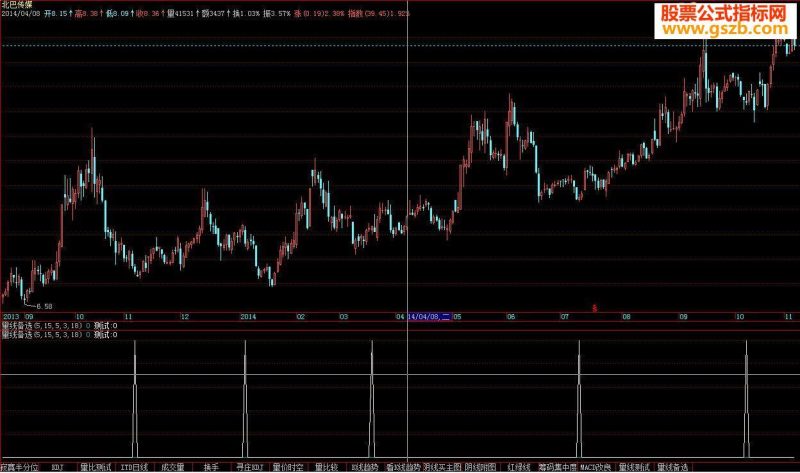800x473 pixels.
Task: Open the 成交量 volume indicator tab
Action: coord(172,467)
